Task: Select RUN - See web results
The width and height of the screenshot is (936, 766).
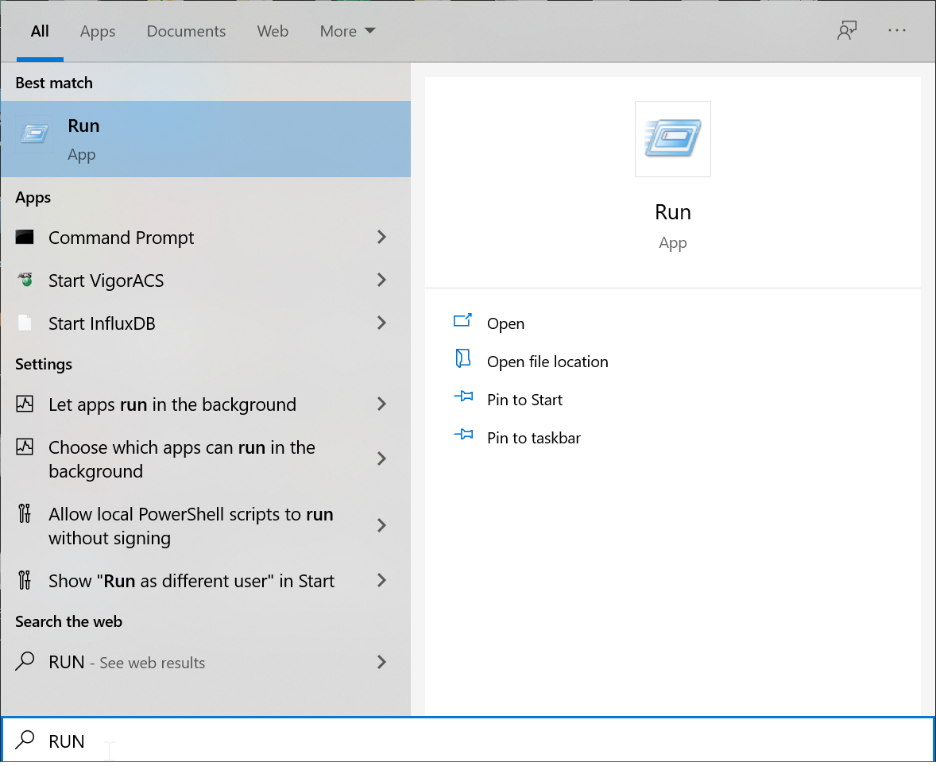Action: [x=127, y=663]
